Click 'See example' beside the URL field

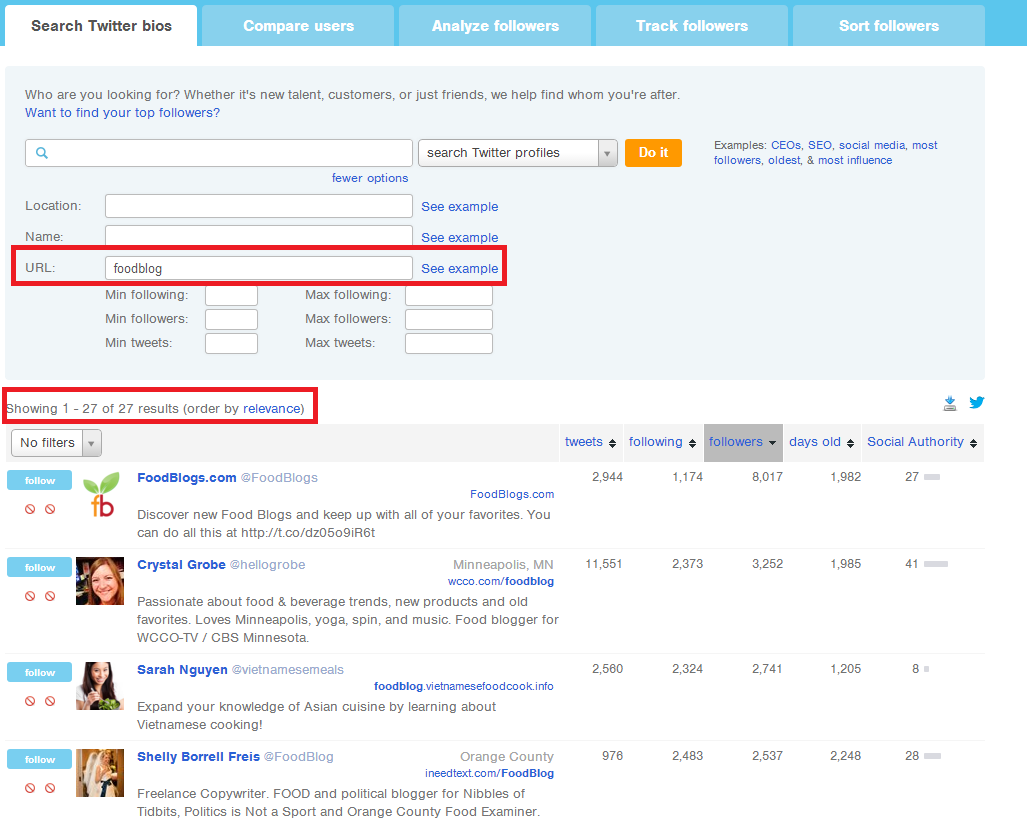click(460, 269)
